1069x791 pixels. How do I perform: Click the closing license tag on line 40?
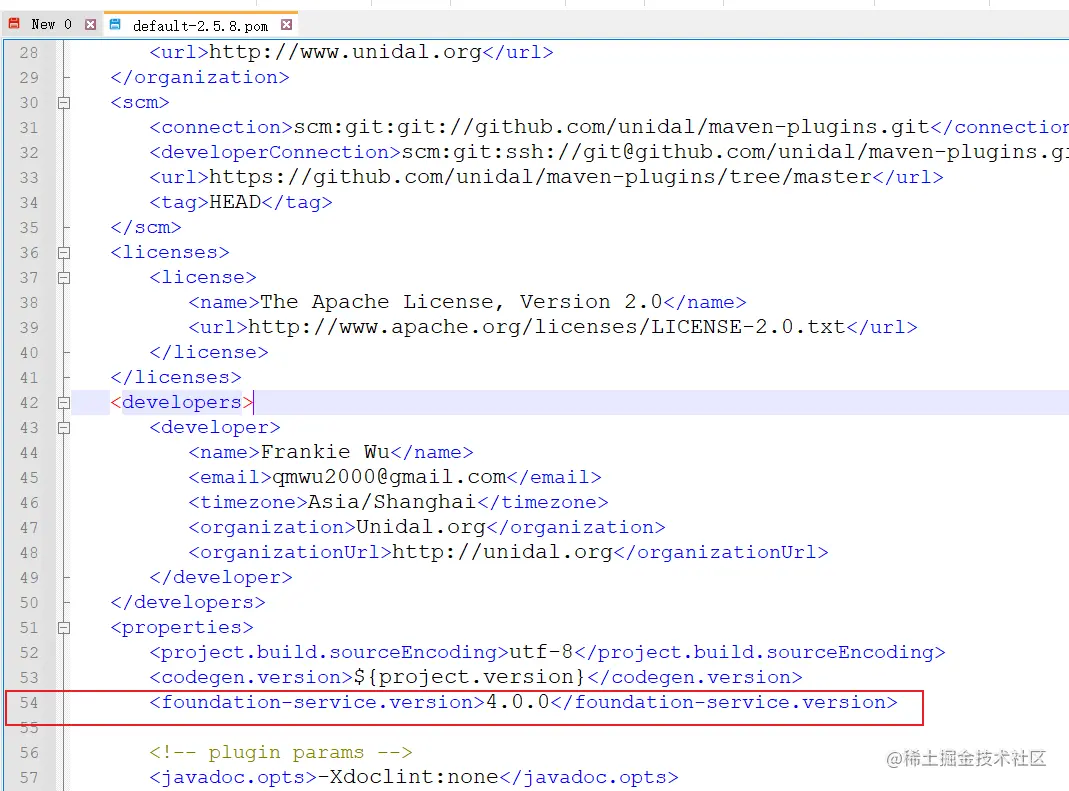coord(209,353)
